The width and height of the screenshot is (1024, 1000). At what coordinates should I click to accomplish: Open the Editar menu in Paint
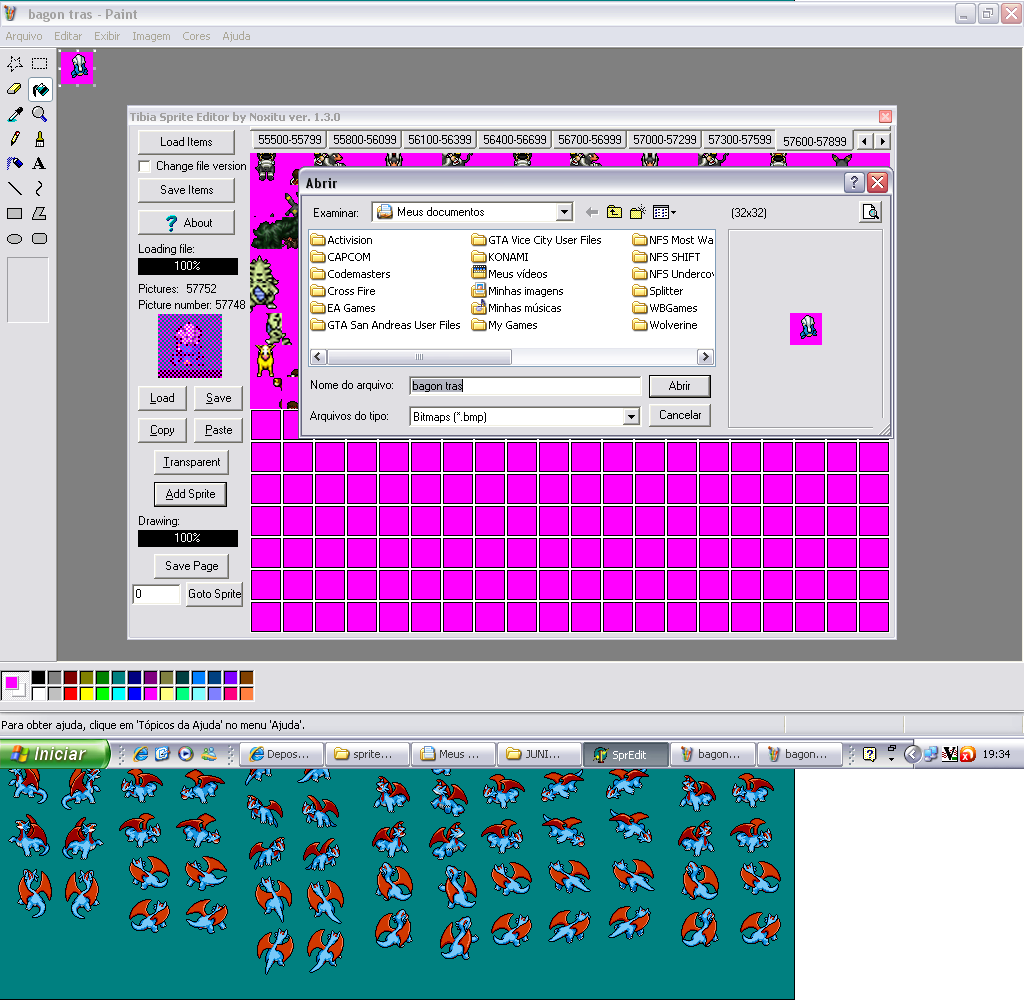68,36
